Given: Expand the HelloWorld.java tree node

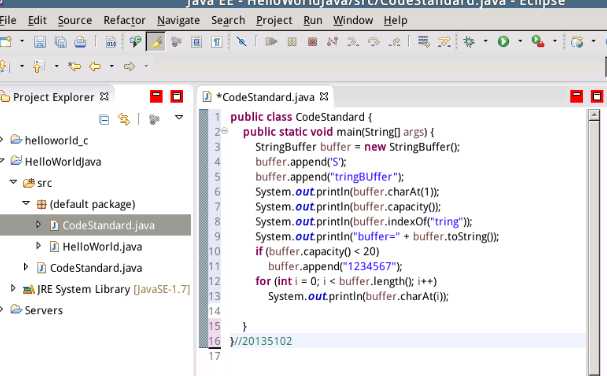Looking at the screenshot, I should 38,246.
